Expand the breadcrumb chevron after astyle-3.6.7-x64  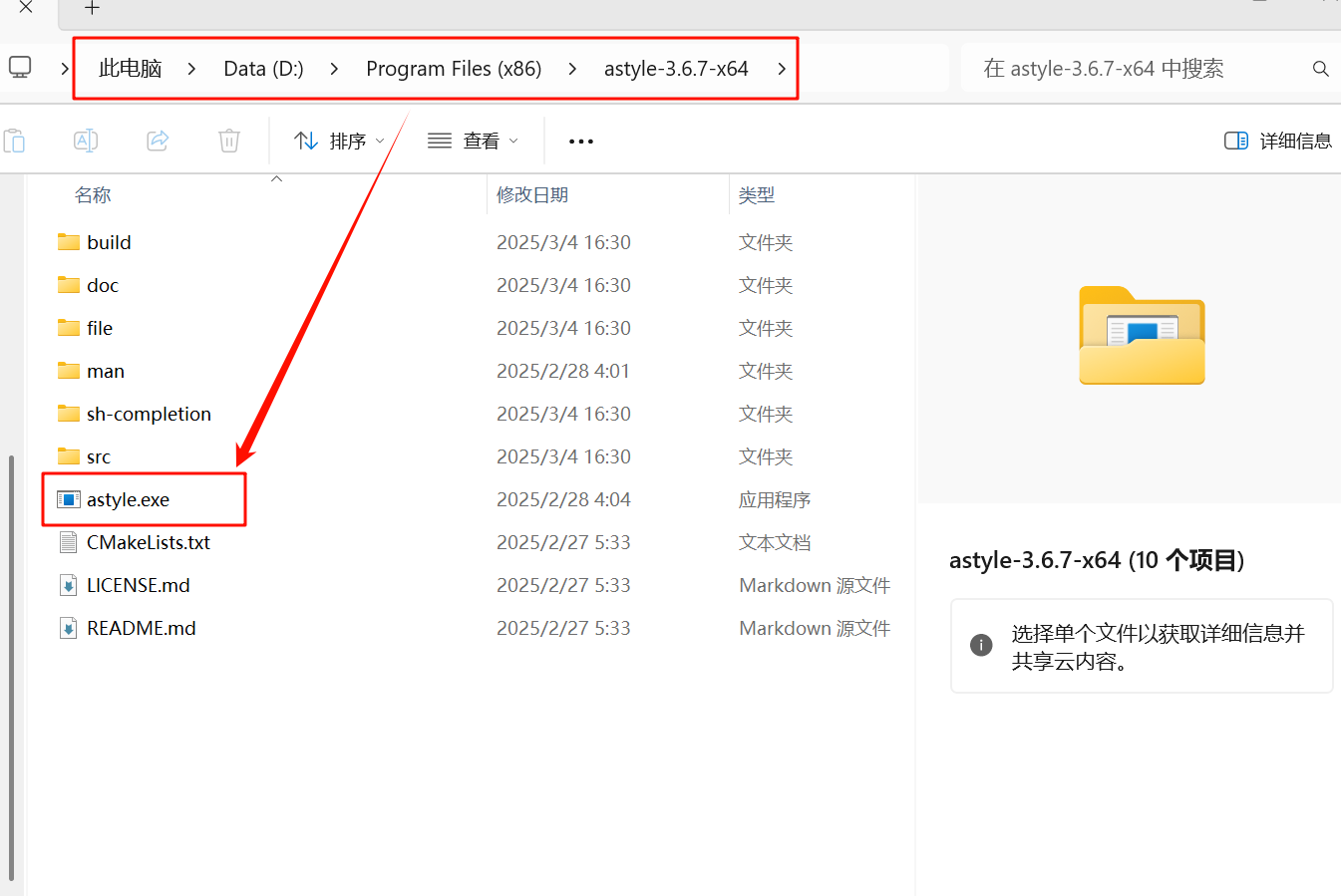pyautogui.click(x=783, y=68)
